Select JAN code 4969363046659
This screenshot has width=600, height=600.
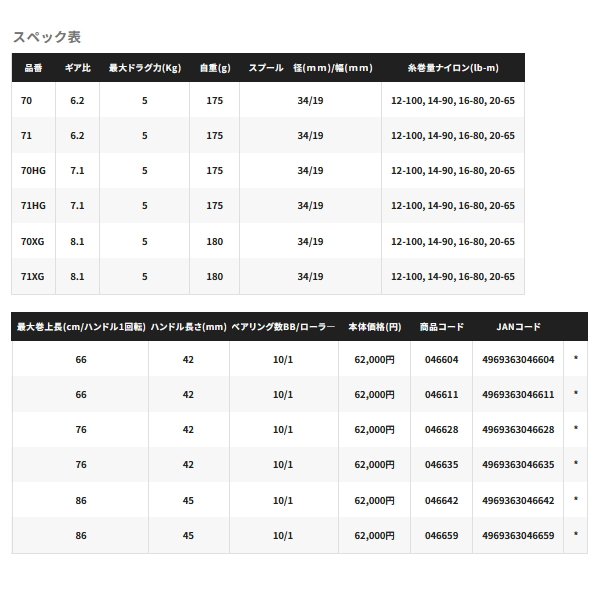(518, 535)
